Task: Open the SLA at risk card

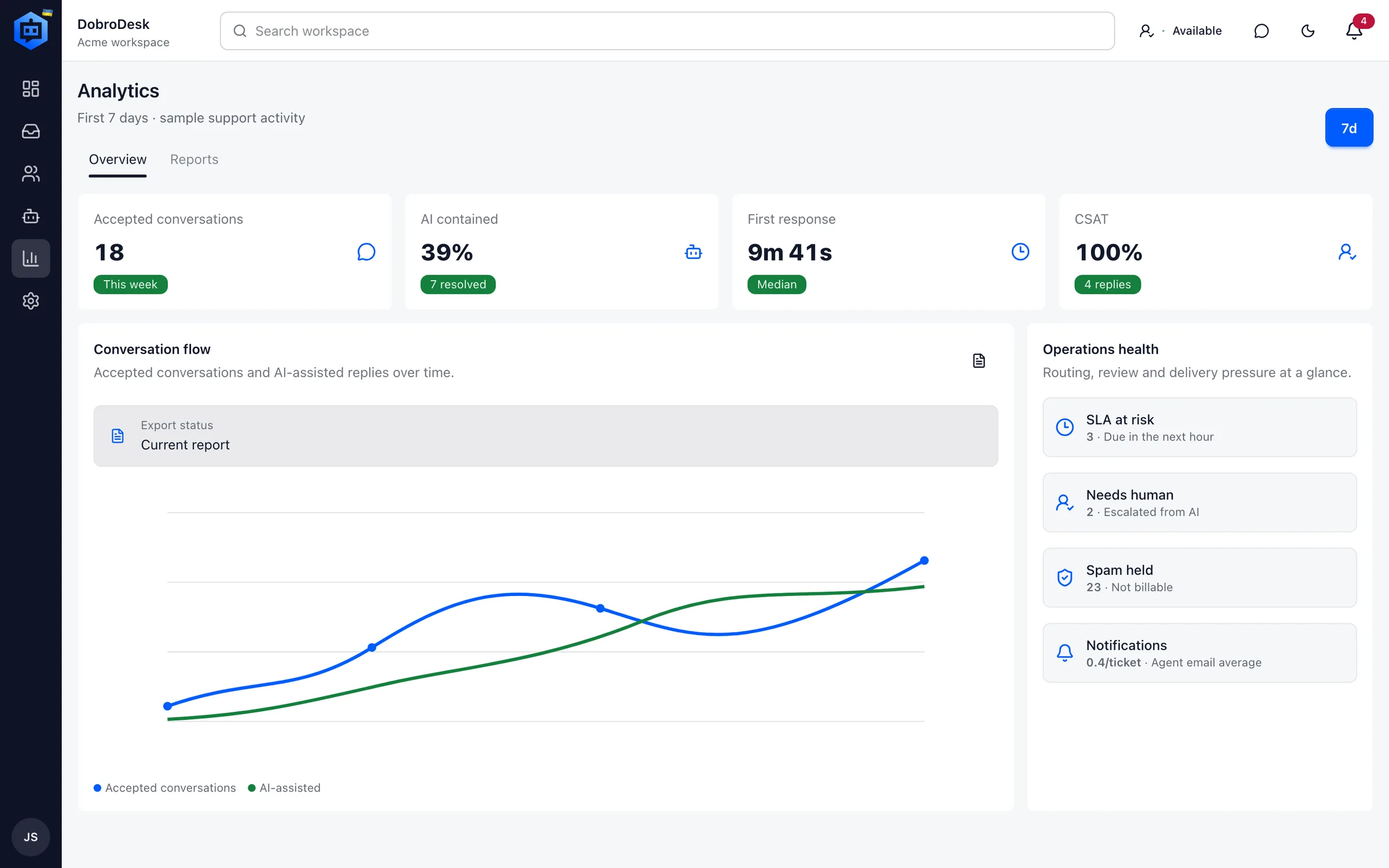Action: click(1200, 427)
